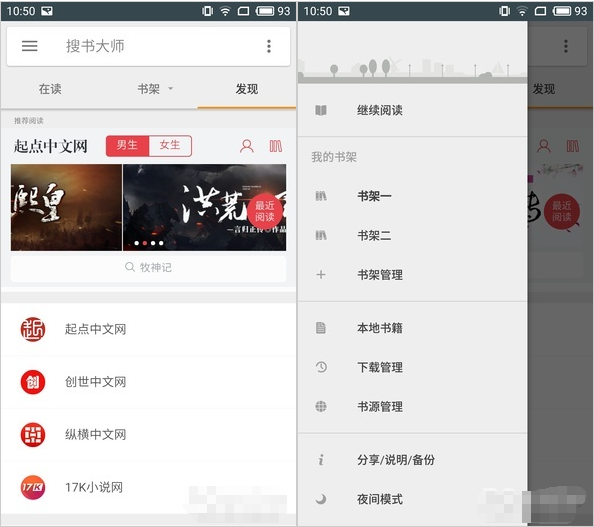Switch to the 书架 tab
Screen dimensions: 594x527
tap(148, 89)
